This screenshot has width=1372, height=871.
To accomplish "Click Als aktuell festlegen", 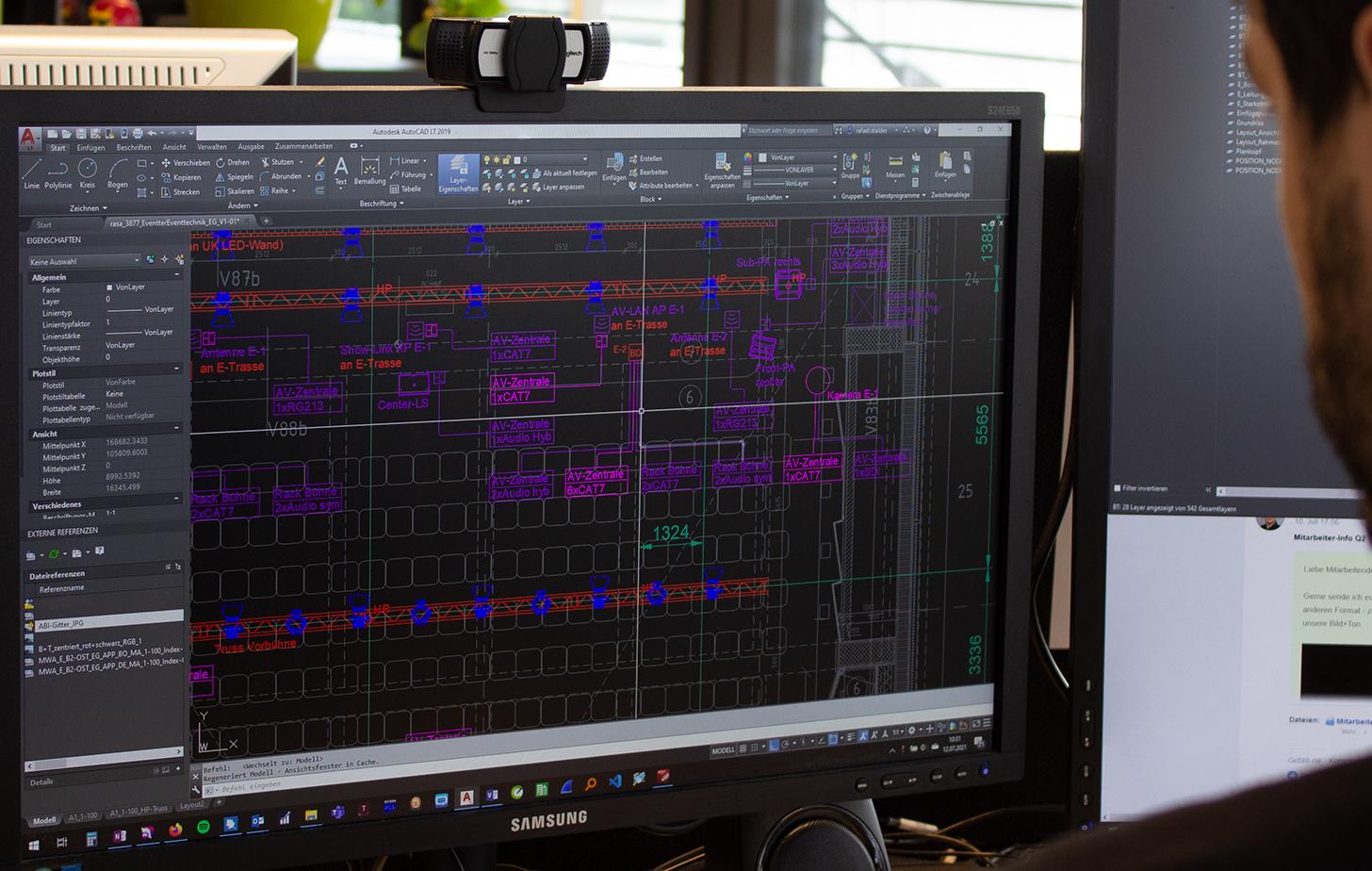I will click(563, 173).
